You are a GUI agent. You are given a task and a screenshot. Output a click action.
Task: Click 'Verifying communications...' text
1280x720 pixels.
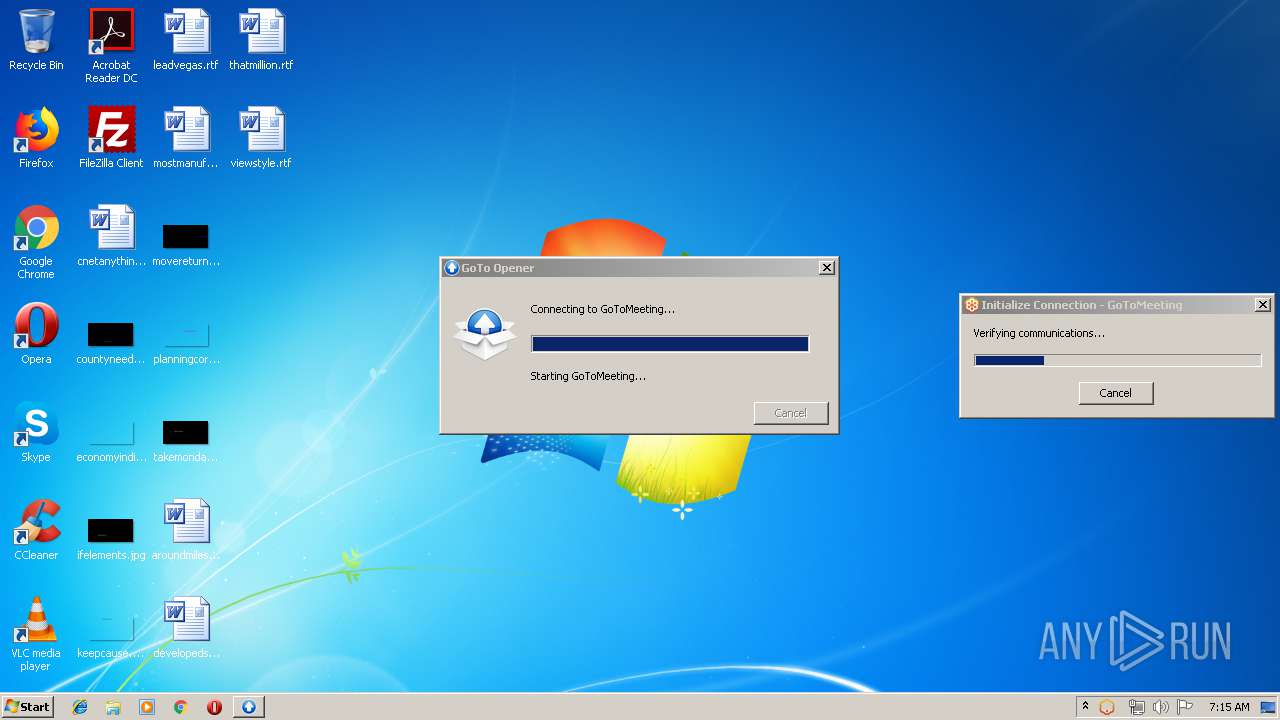tap(1039, 333)
